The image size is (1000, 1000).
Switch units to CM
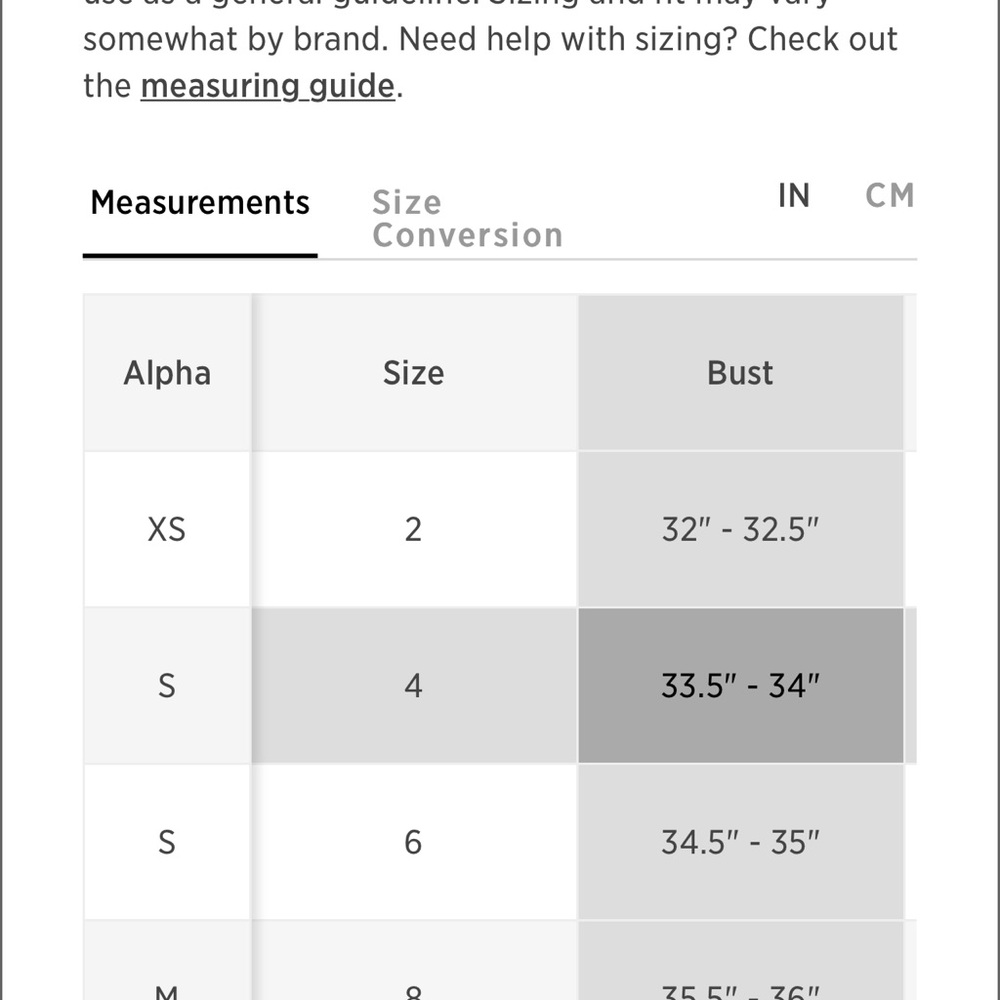[x=890, y=195]
